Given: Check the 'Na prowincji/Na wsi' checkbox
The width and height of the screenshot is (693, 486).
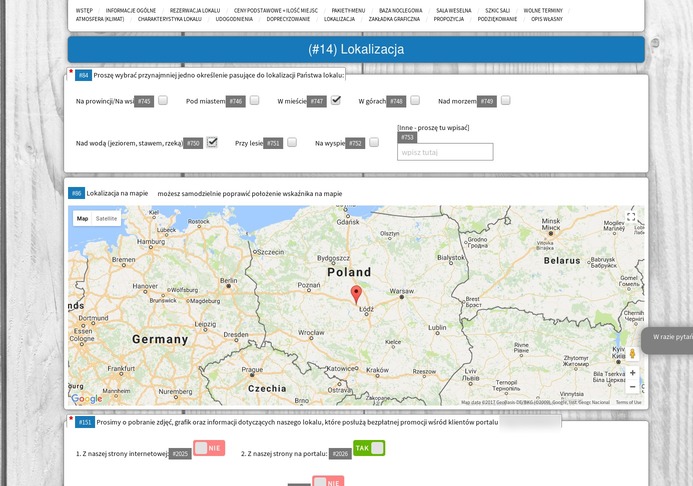Looking at the screenshot, I should (x=163, y=100).
